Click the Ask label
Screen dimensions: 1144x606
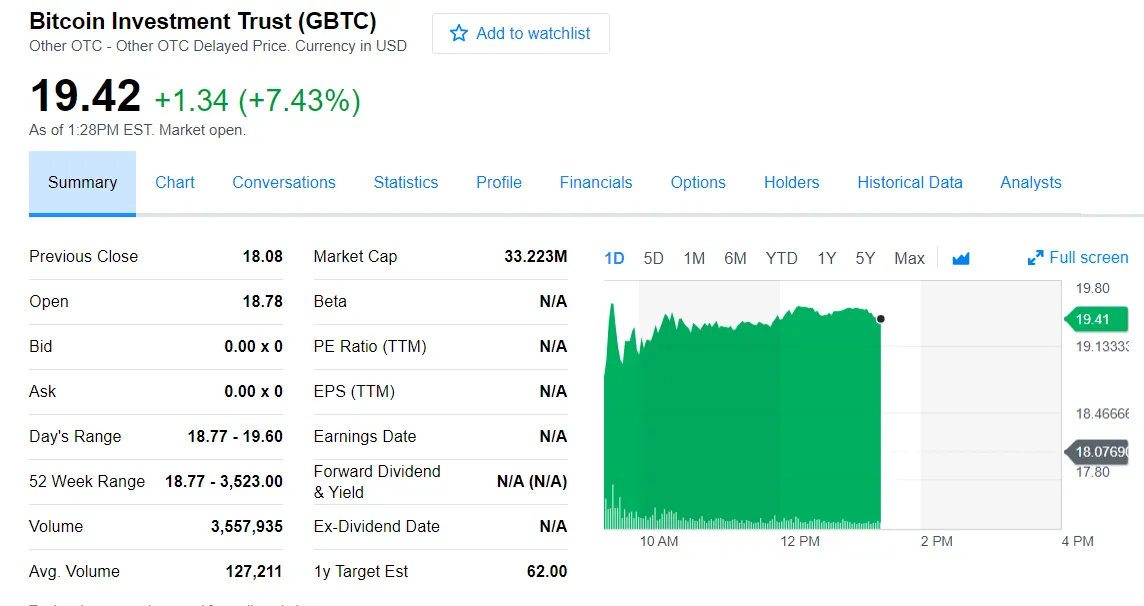coord(42,392)
